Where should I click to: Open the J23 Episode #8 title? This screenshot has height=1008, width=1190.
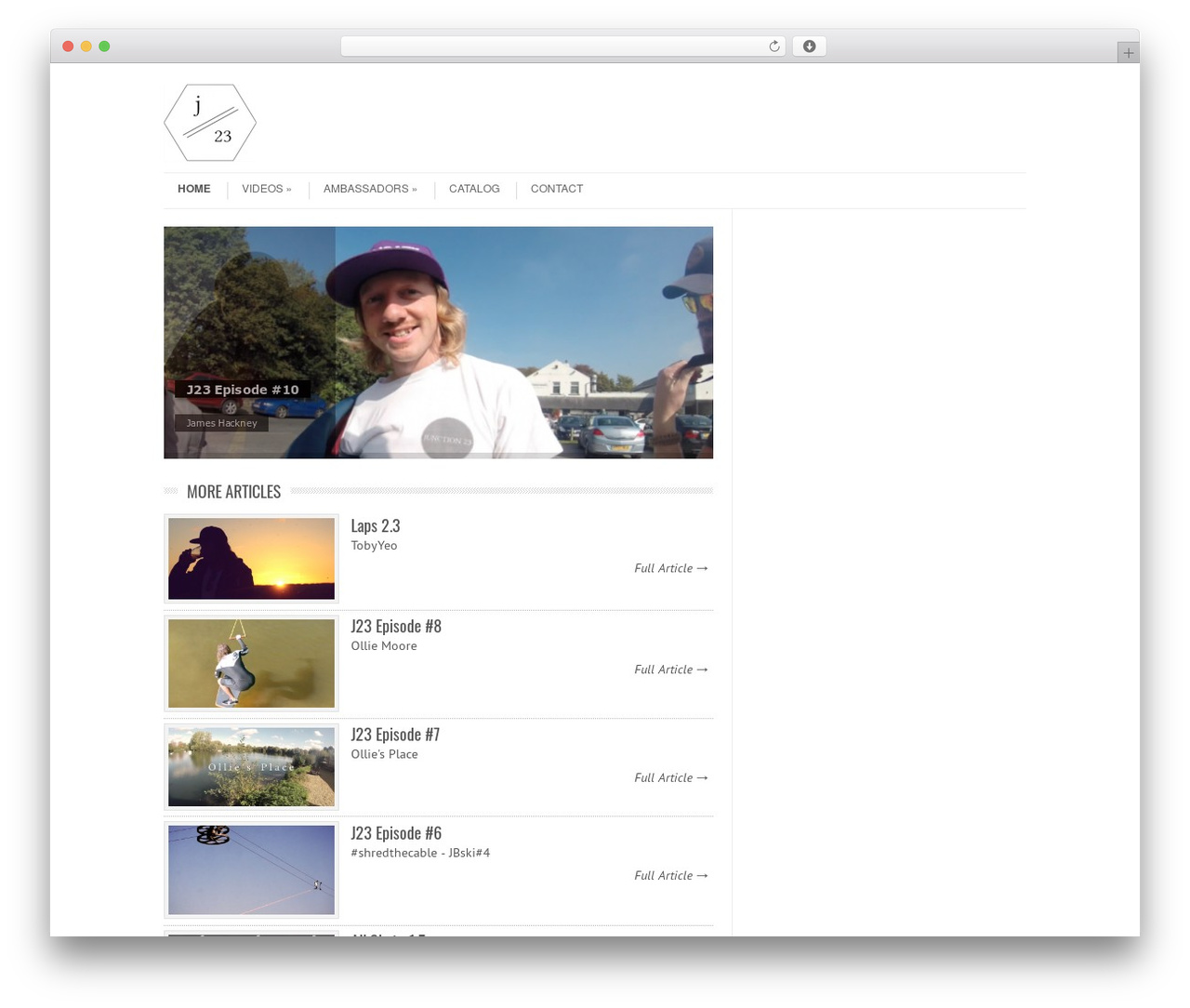(396, 627)
